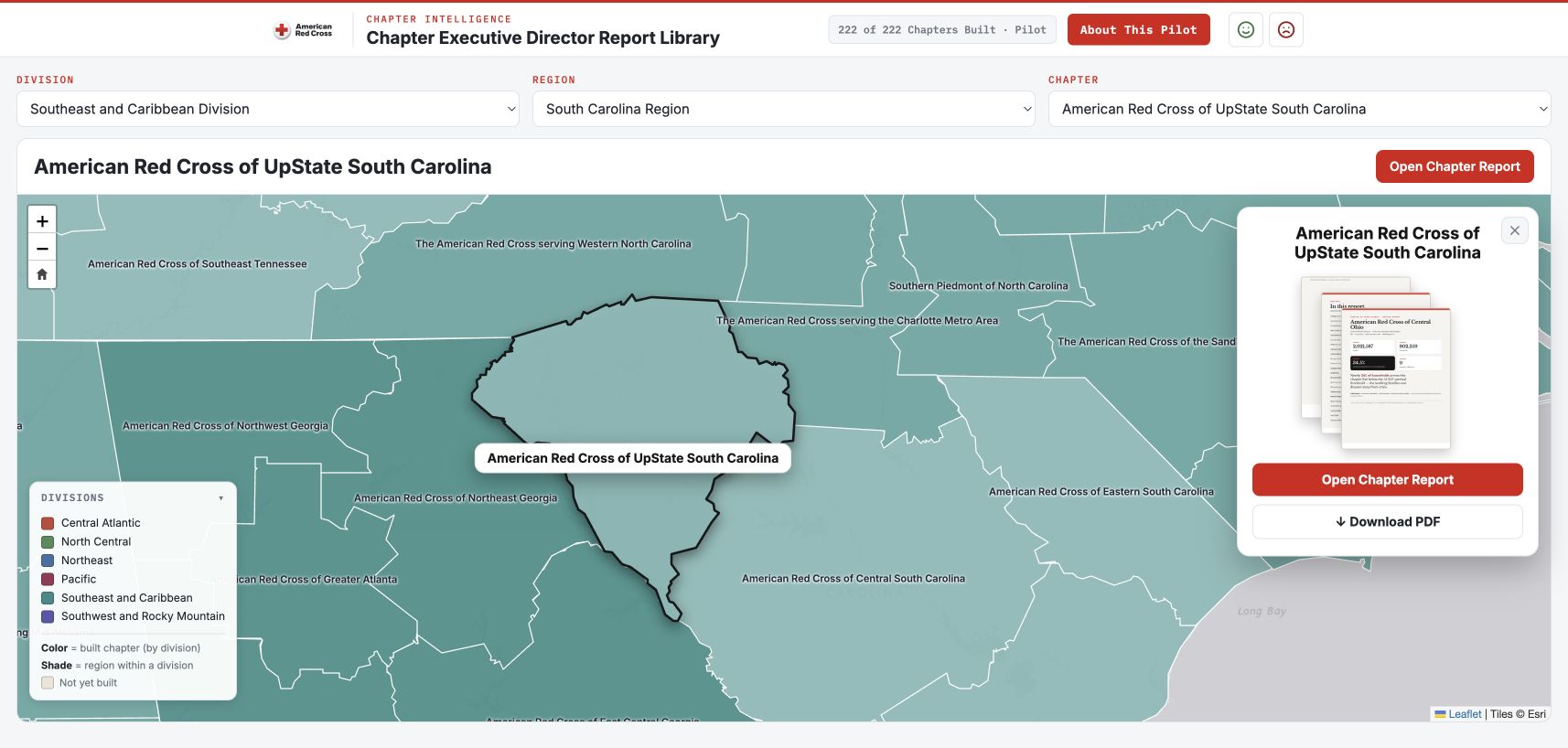Screen dimensions: 1568x748
Task: Select Western North Carolina chapter label
Action: pos(553,244)
